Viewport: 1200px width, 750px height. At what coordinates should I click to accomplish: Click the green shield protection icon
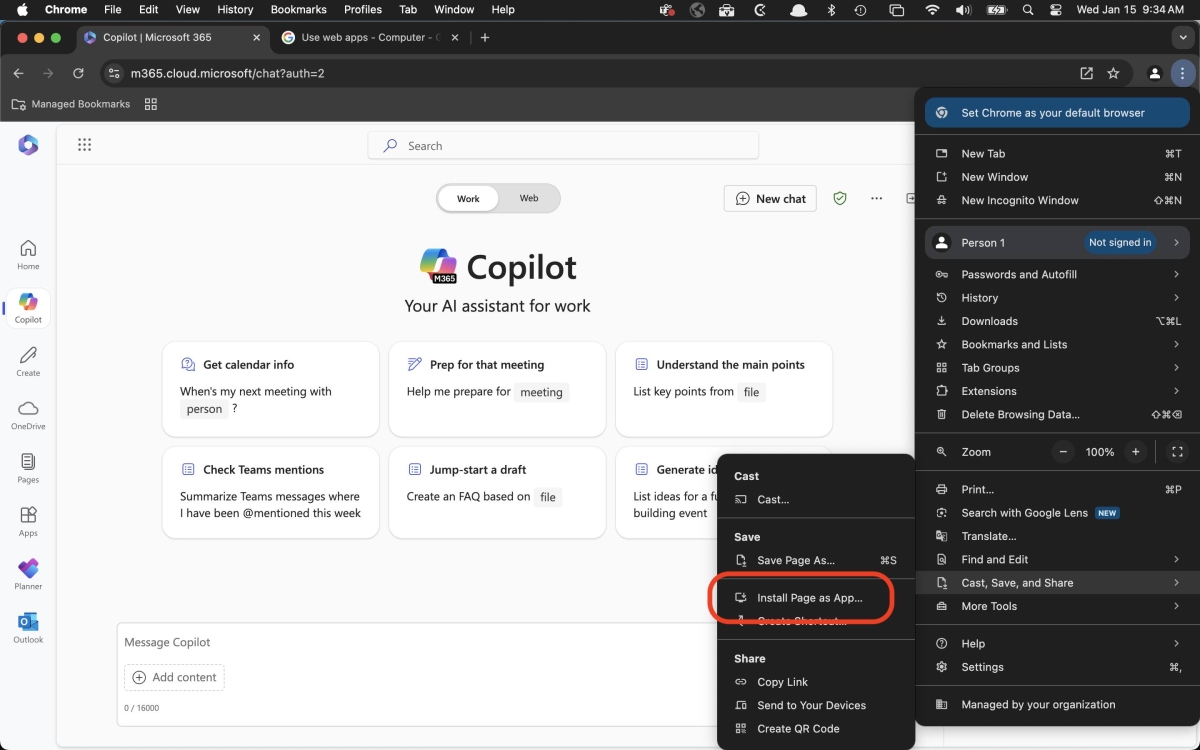pos(840,198)
